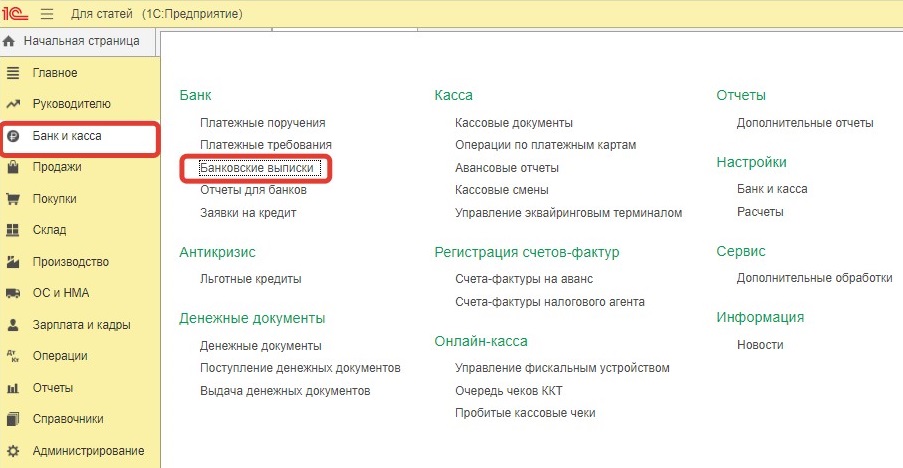Click the Главное section list icon
Viewport: 903px width, 468px height.
coord(13,73)
